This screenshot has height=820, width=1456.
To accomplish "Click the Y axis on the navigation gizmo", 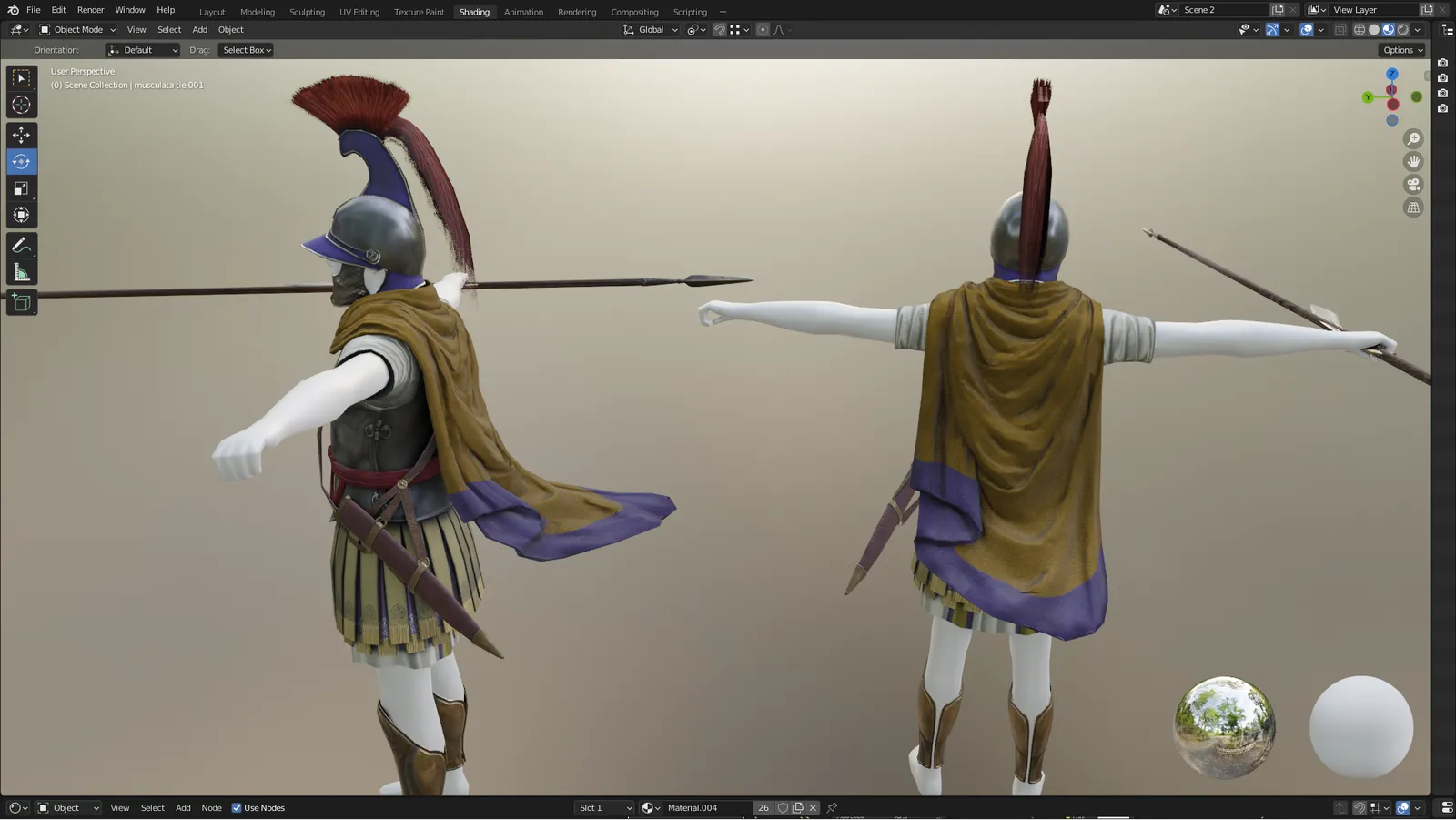I will click(1368, 97).
